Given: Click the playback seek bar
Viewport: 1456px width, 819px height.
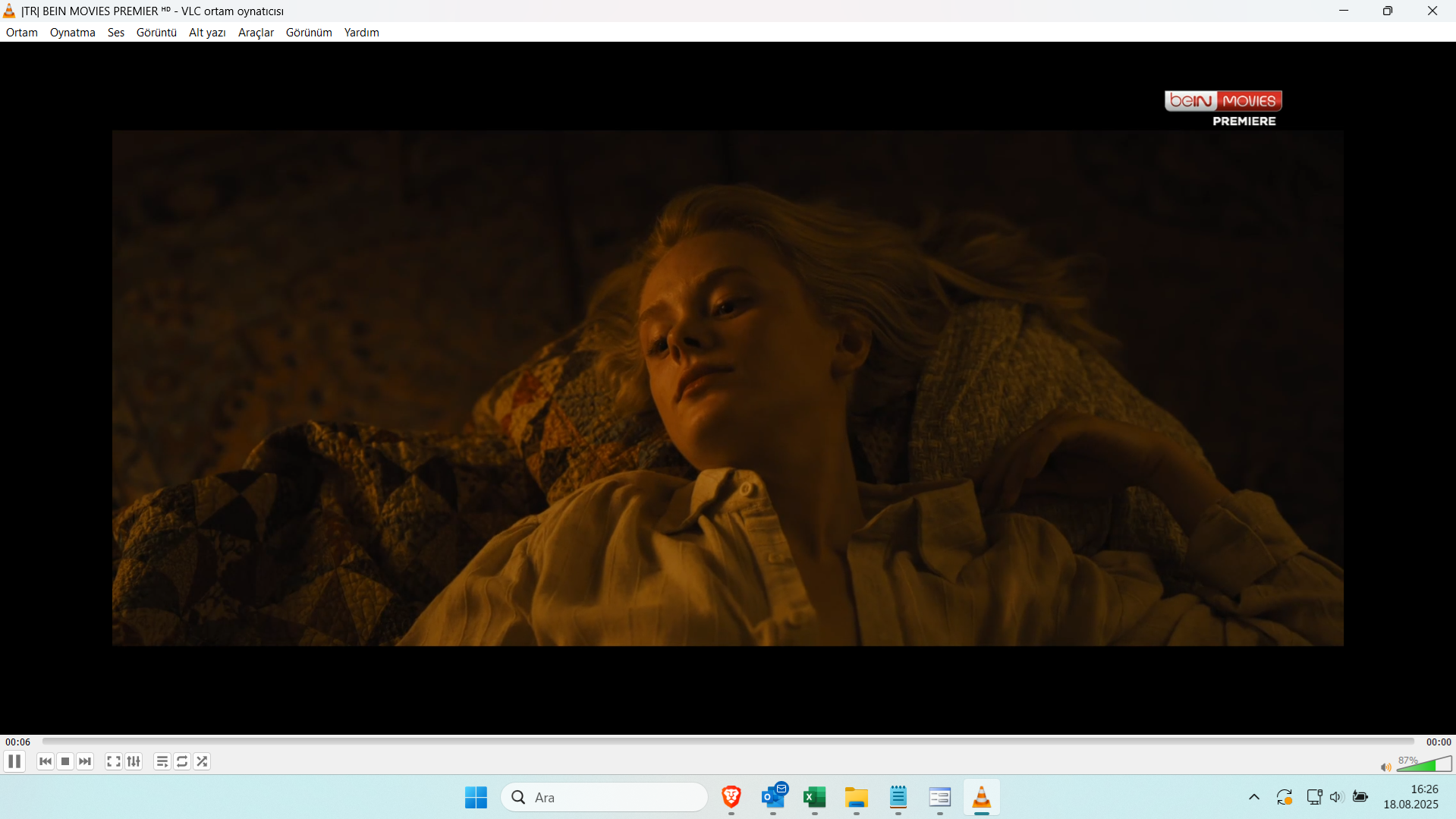Looking at the screenshot, I should click(728, 742).
